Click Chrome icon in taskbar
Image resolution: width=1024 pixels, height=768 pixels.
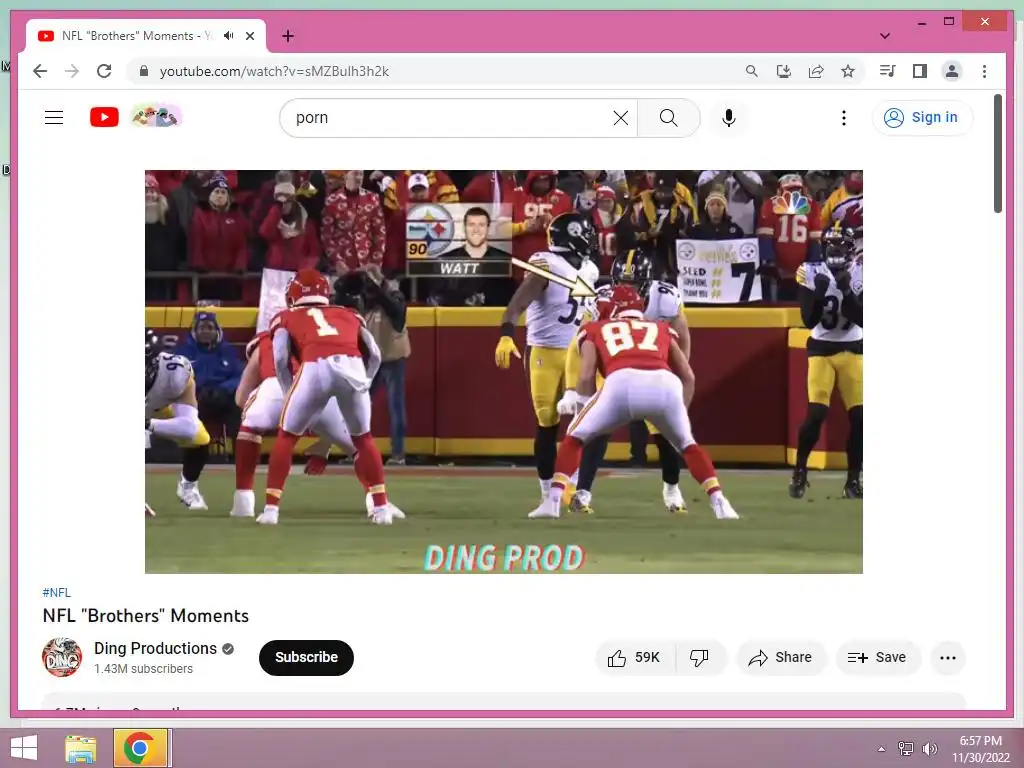pos(139,748)
